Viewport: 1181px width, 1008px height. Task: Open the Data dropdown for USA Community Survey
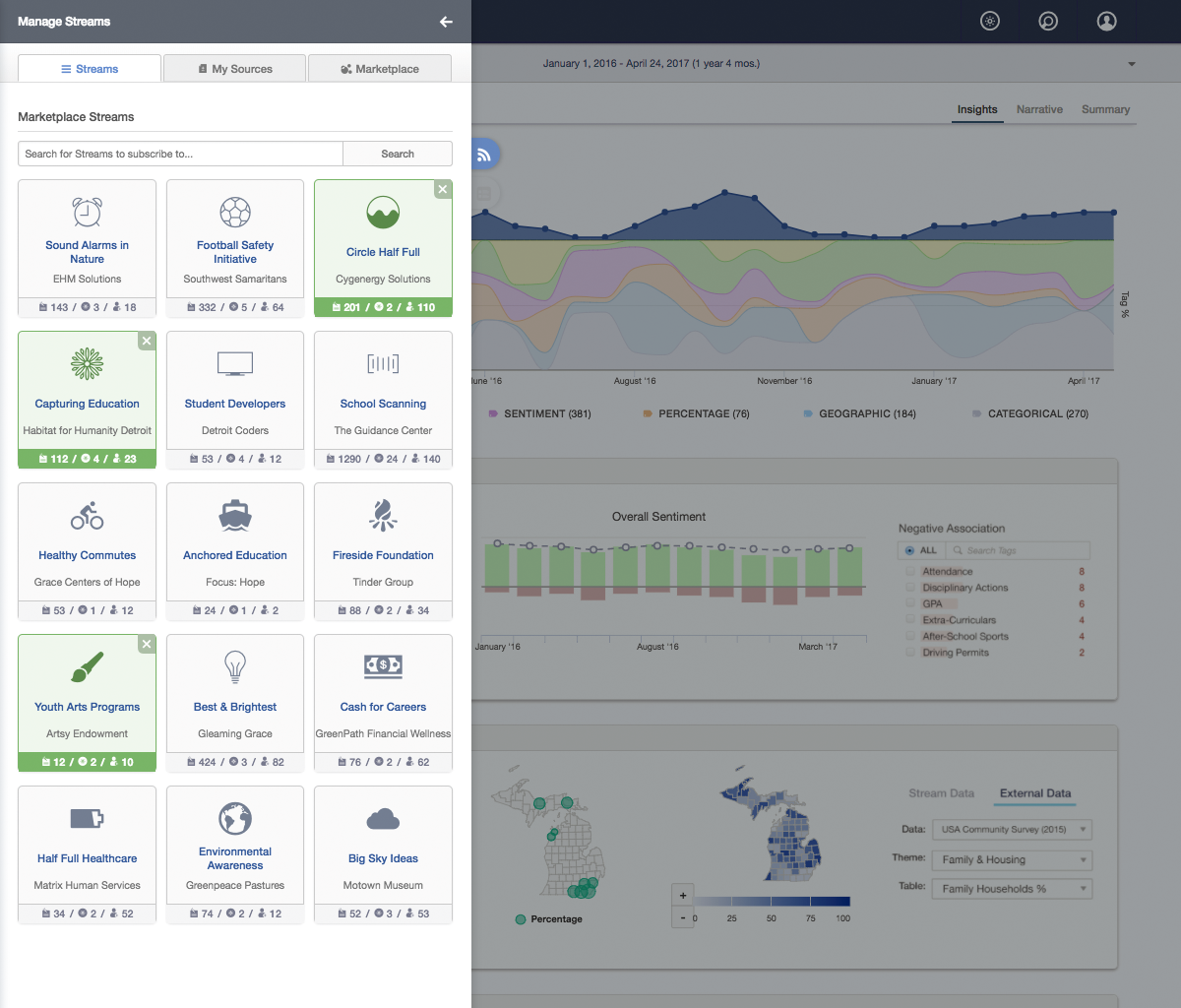(x=1012, y=830)
